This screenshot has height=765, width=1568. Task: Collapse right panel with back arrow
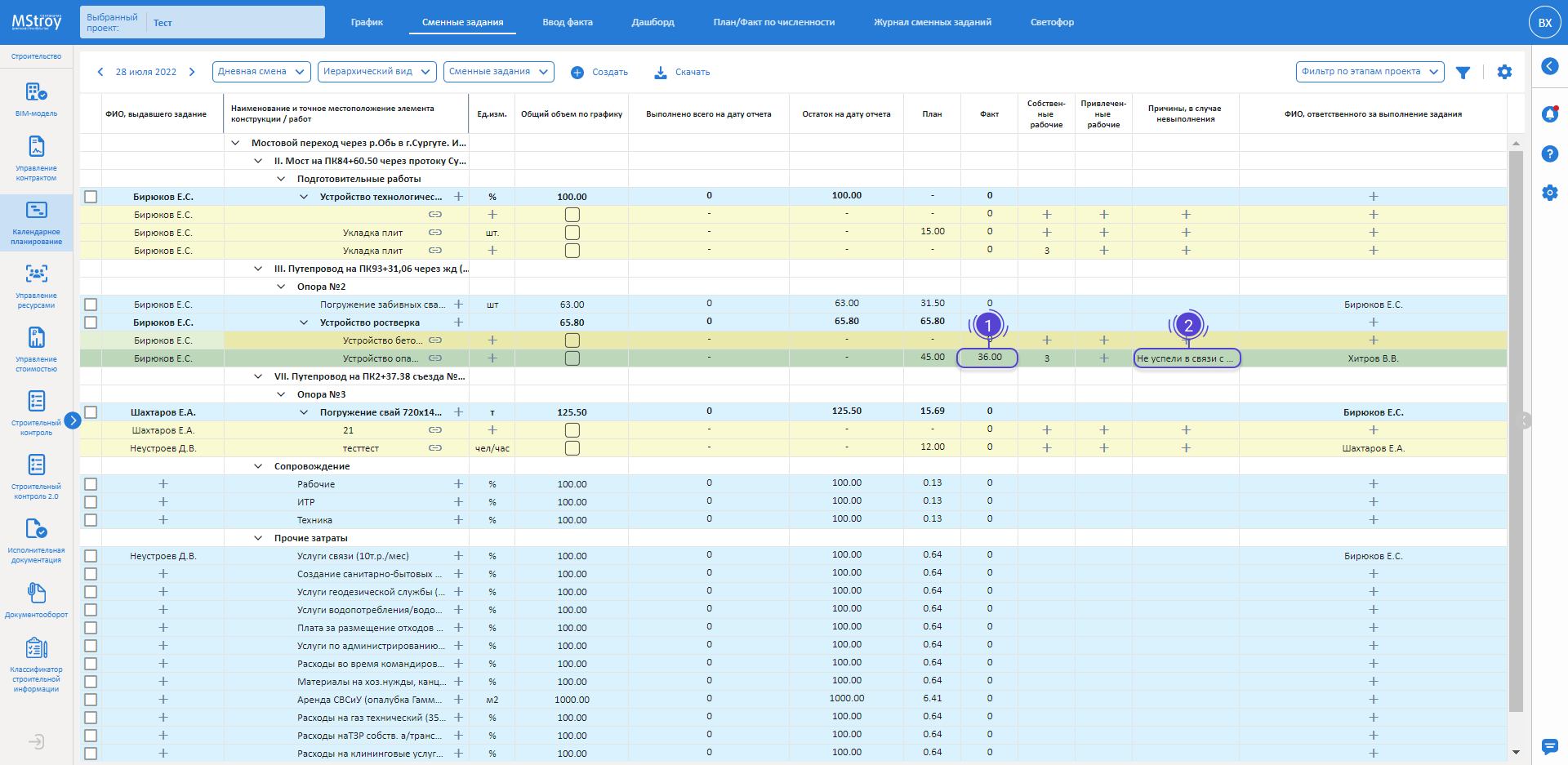[1549, 66]
